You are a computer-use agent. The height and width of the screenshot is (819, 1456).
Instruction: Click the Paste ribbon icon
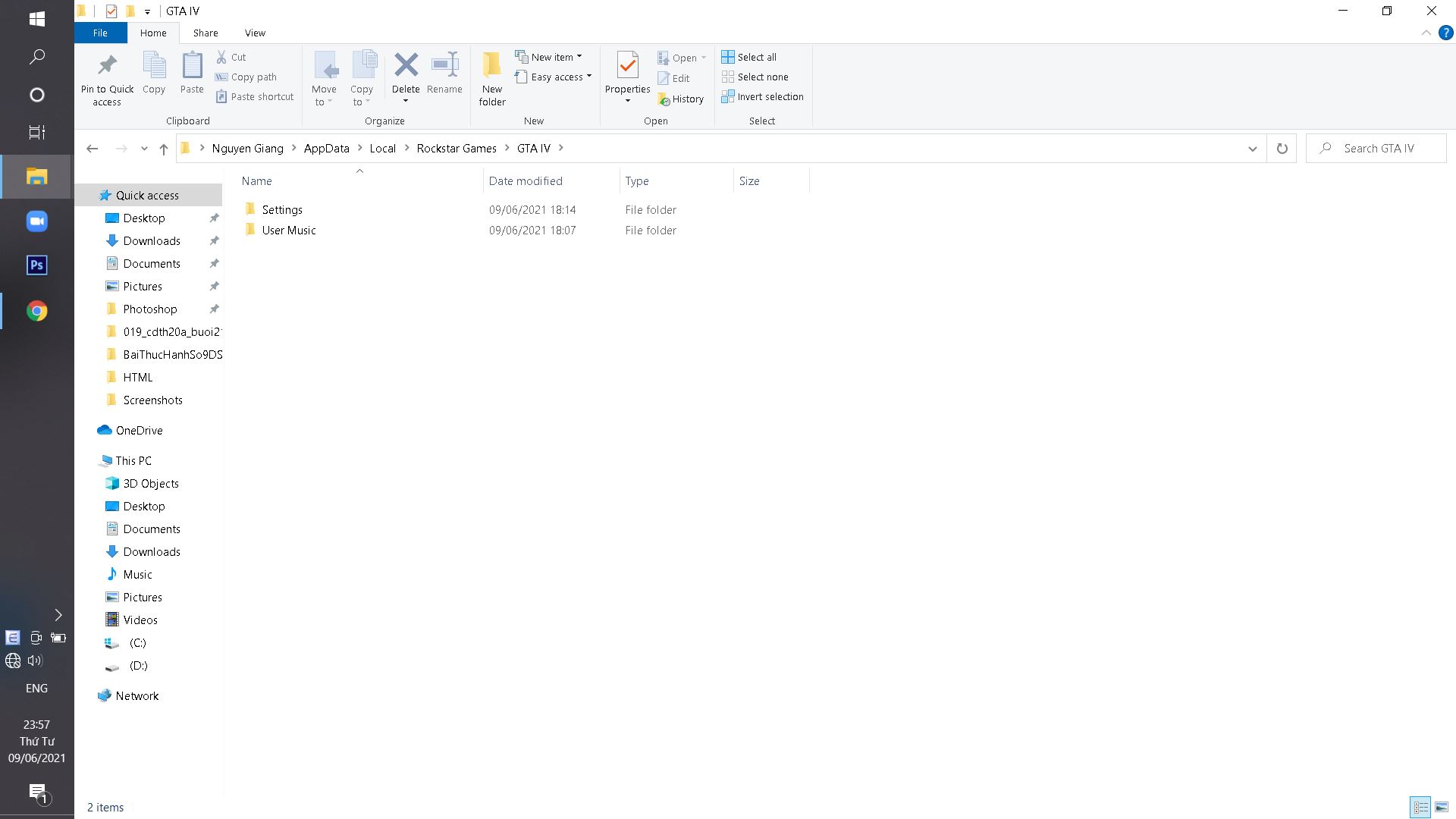click(192, 66)
